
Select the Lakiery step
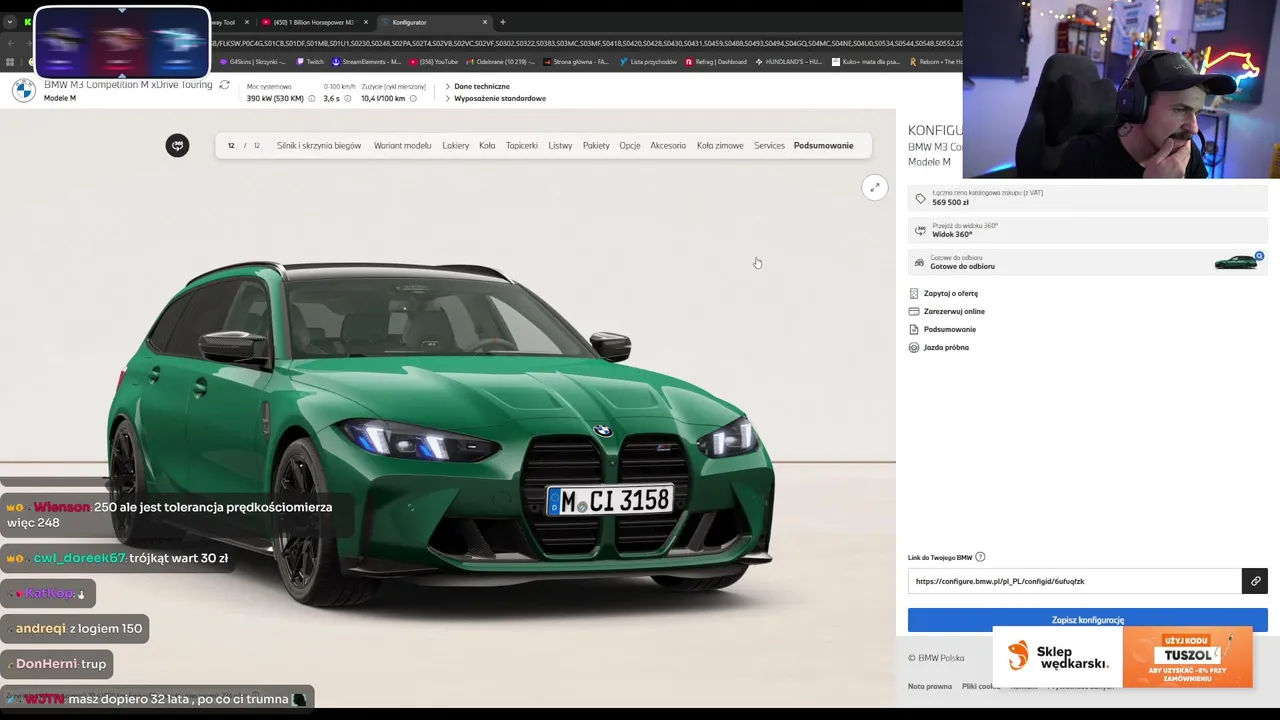click(x=455, y=146)
